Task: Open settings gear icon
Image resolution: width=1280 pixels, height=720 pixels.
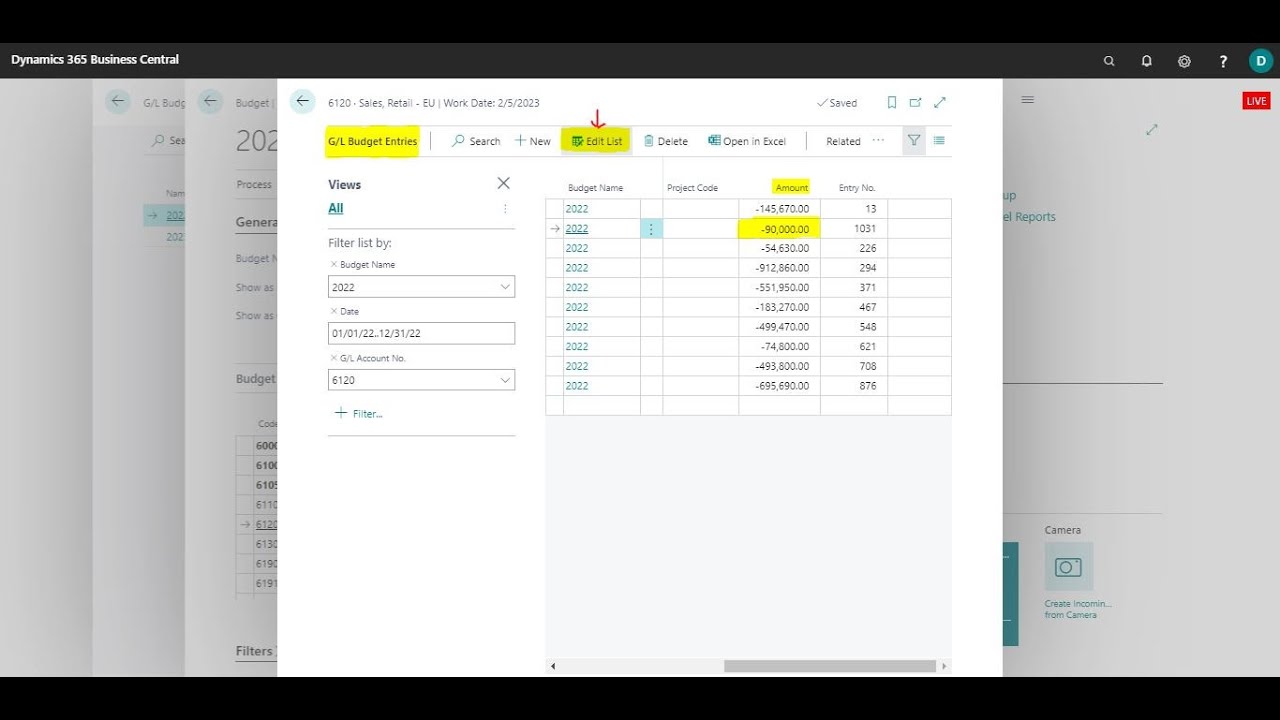Action: tap(1184, 61)
